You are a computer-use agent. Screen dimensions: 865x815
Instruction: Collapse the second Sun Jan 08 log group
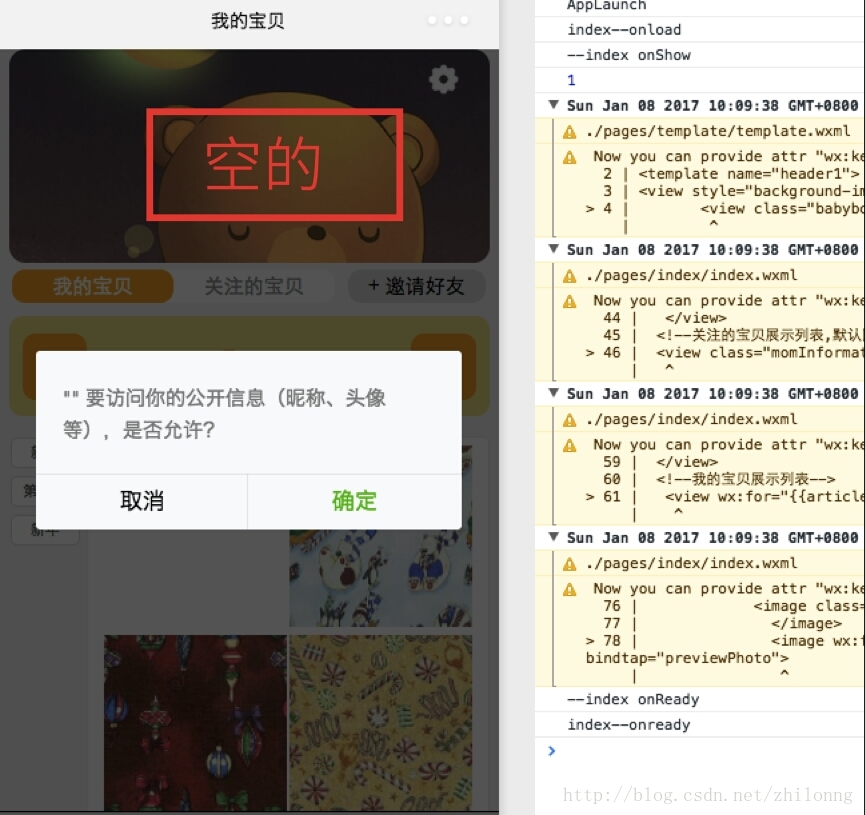point(553,248)
